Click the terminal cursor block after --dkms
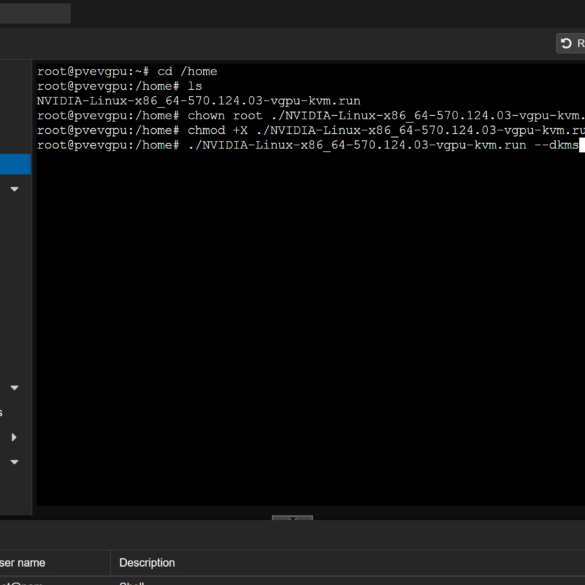 [582, 145]
